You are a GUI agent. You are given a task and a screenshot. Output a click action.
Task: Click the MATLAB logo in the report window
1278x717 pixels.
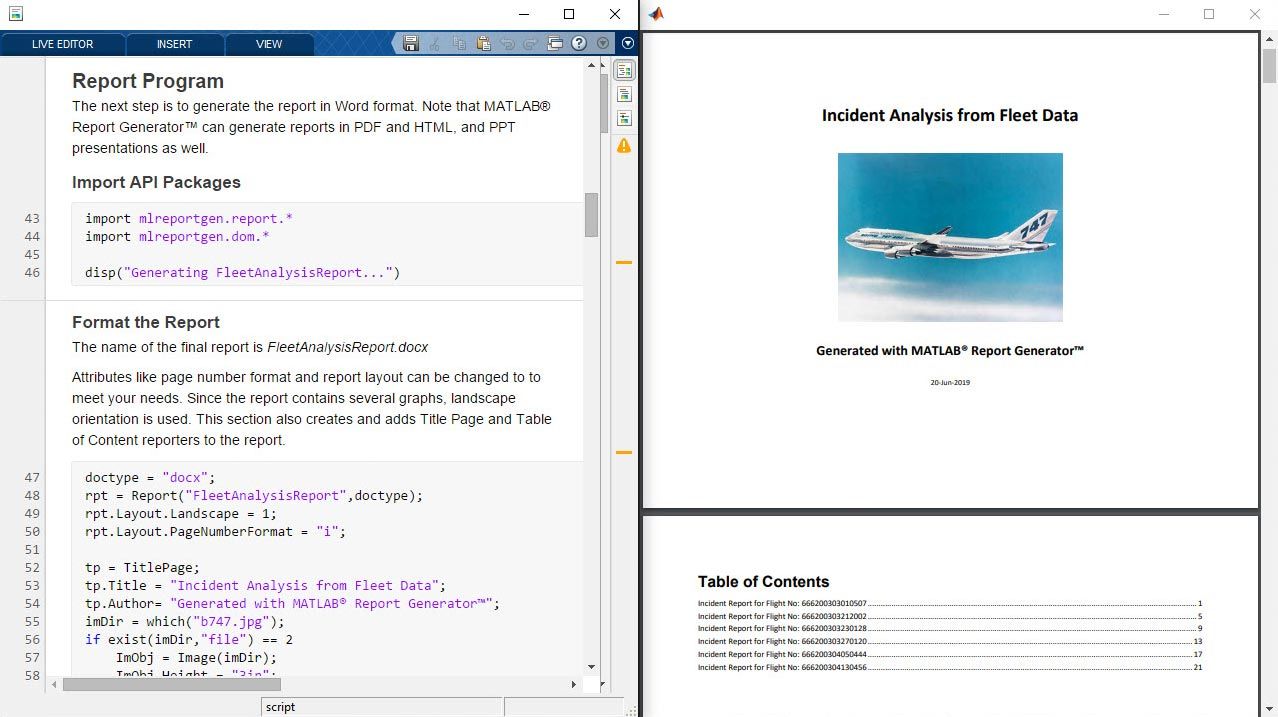[656, 14]
